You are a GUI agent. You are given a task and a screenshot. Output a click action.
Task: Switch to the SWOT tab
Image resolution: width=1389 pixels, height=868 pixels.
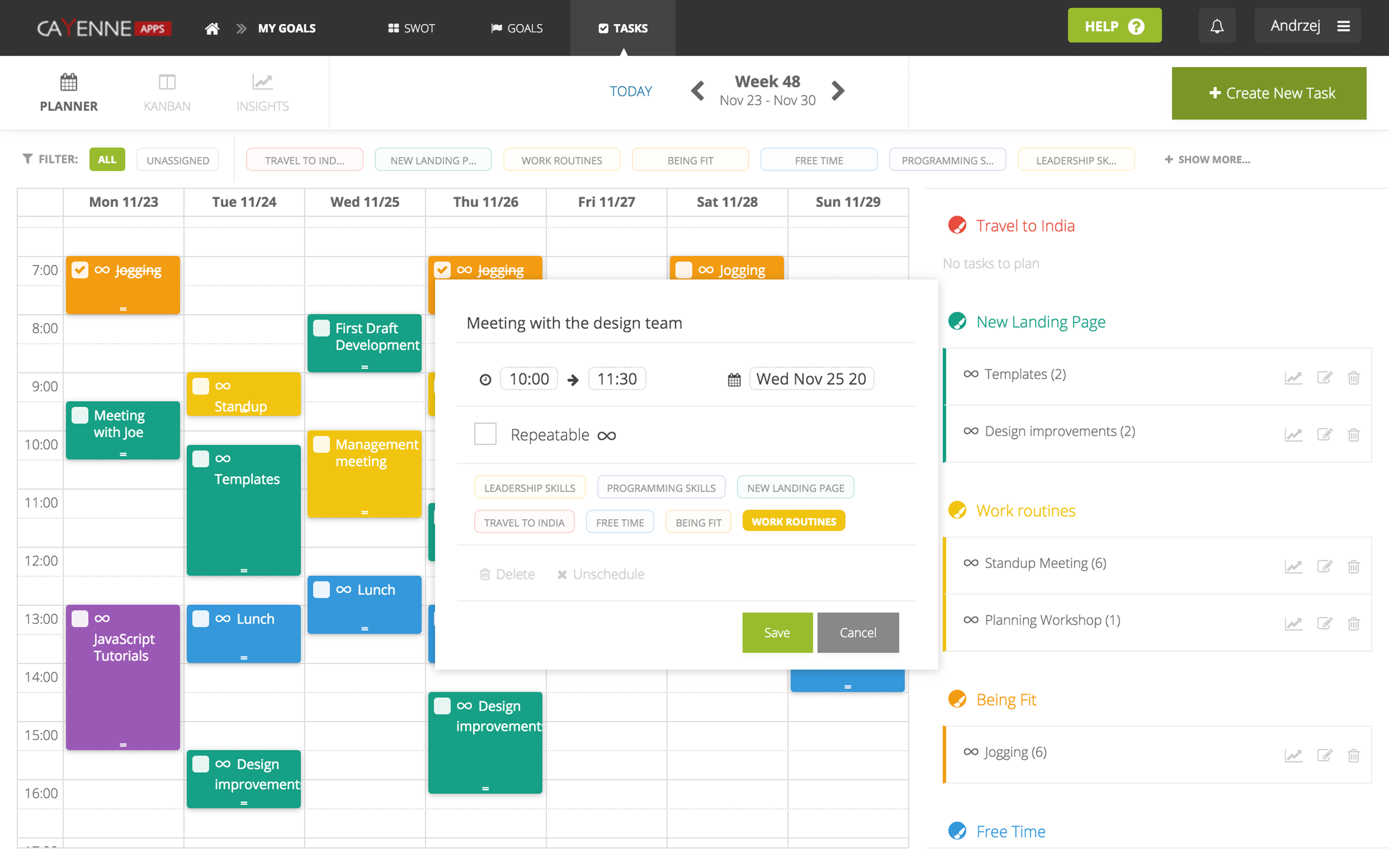411,28
